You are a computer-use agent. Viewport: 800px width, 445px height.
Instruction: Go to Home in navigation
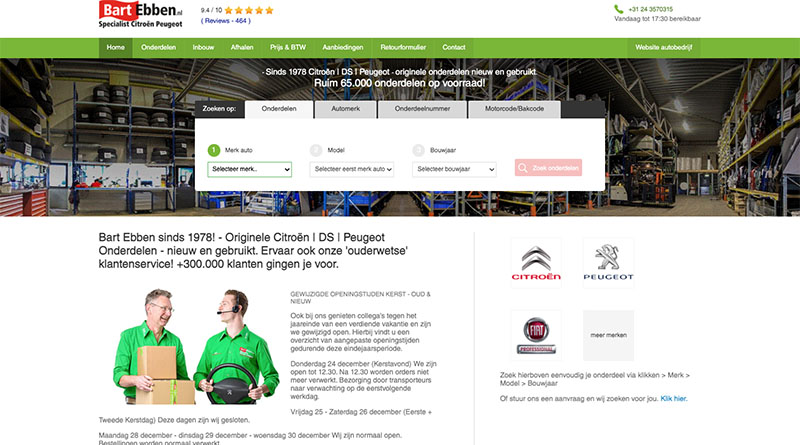(x=116, y=47)
